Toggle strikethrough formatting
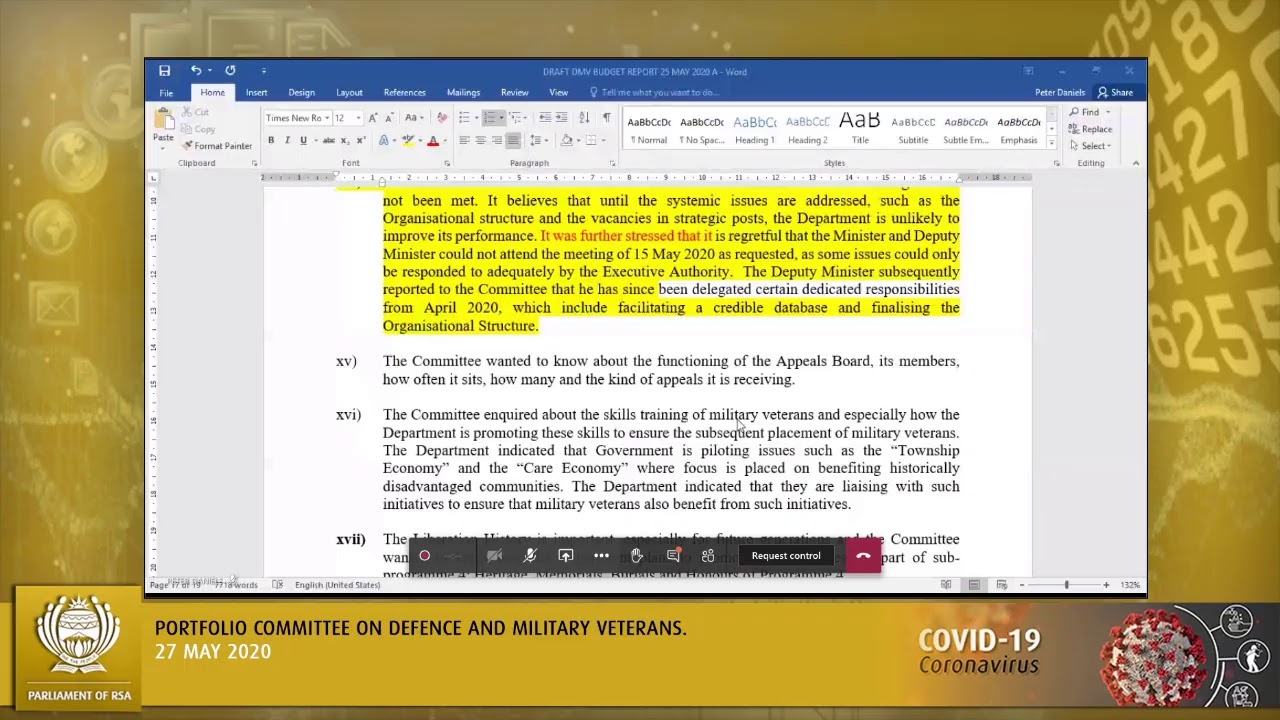The height and width of the screenshot is (720, 1280). [329, 140]
